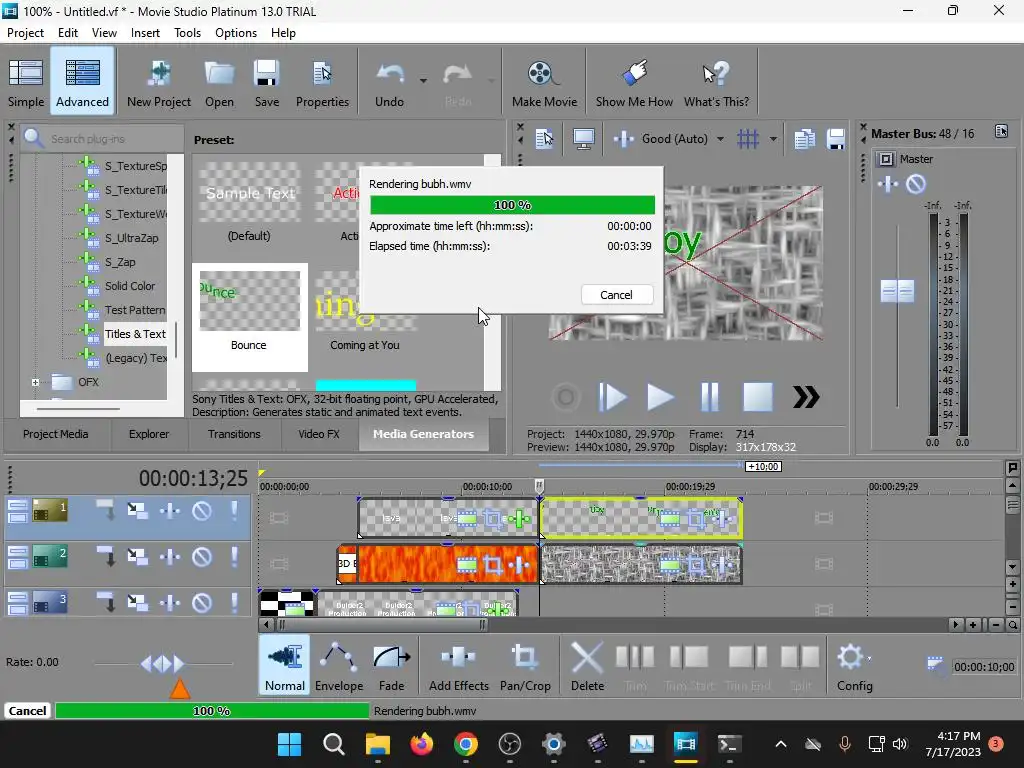Image resolution: width=1024 pixels, height=768 pixels.
Task: Open the Config toolbar settings
Action: pyautogui.click(x=854, y=665)
